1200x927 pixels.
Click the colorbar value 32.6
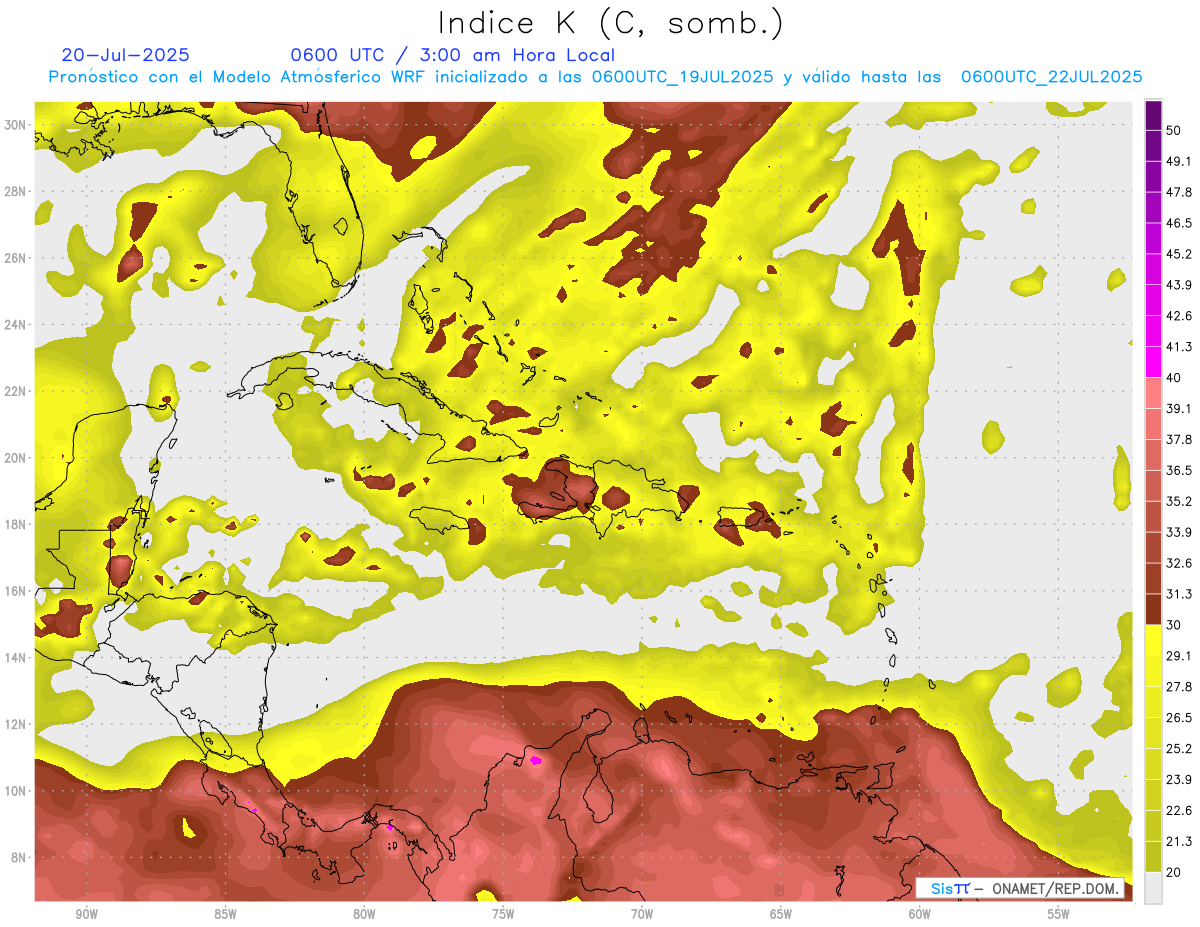tap(1178, 563)
